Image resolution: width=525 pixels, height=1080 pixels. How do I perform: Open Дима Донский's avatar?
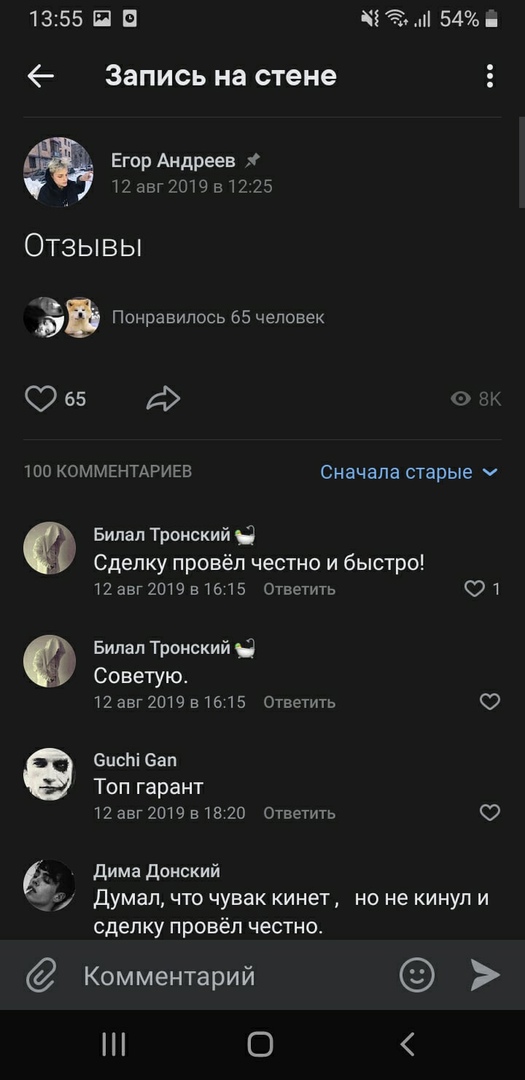(50, 886)
